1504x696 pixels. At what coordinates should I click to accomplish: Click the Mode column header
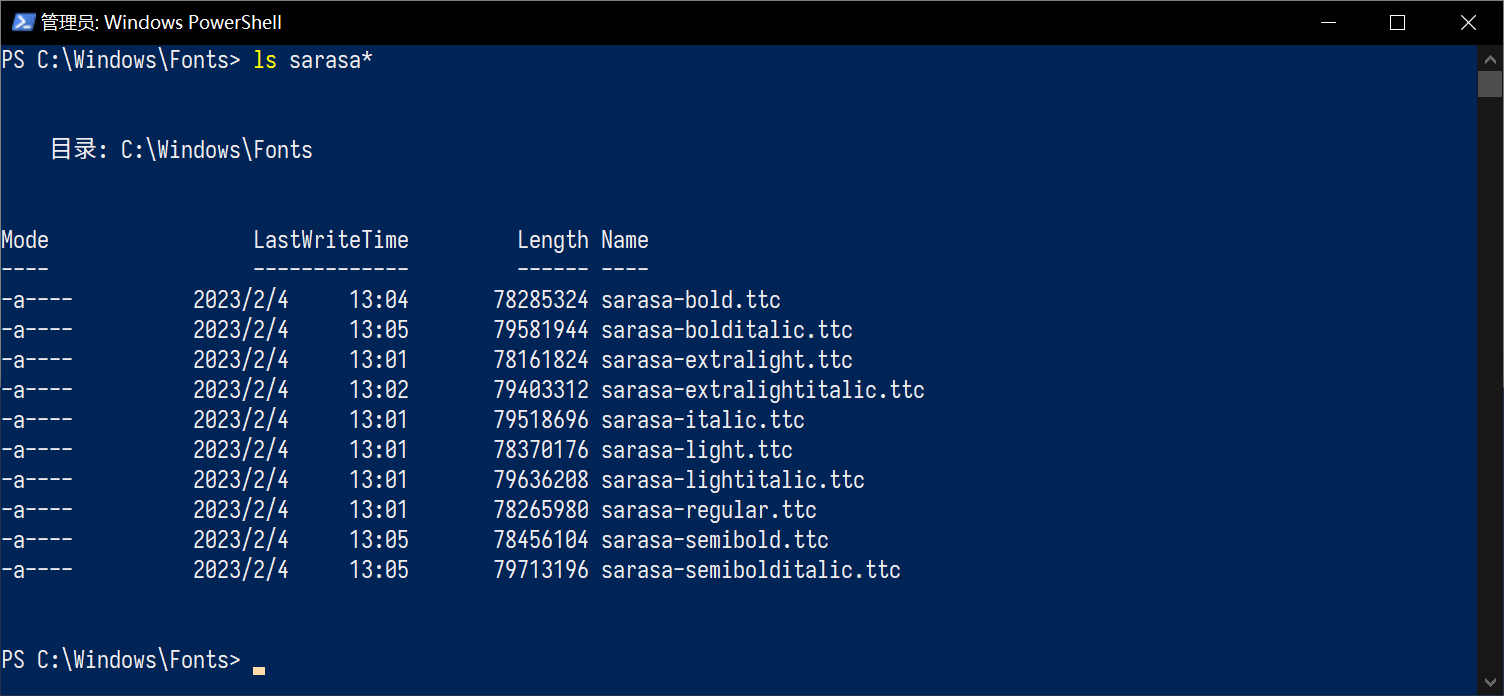24,239
